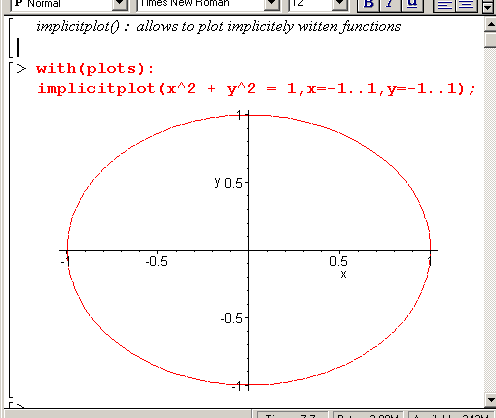Screen dimensions: 496x418
Task: Place cursor in with(plots): command
Action: pos(95,69)
